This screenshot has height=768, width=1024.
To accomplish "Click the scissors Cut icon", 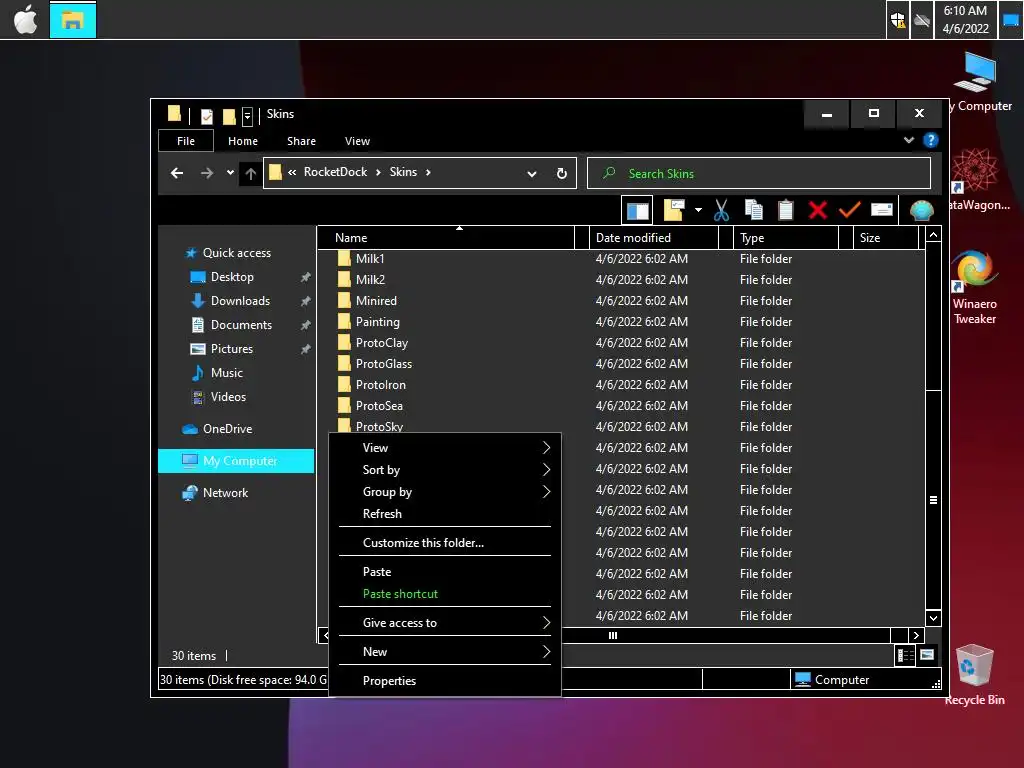I will point(721,210).
